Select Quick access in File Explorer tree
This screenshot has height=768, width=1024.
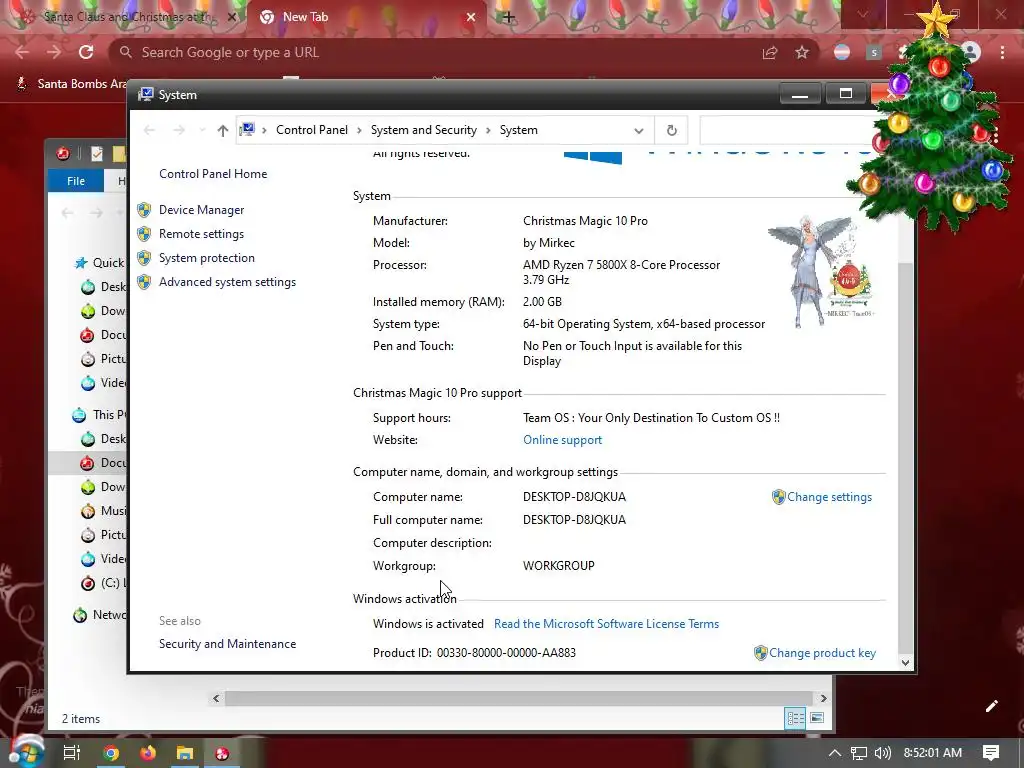click(x=99, y=263)
